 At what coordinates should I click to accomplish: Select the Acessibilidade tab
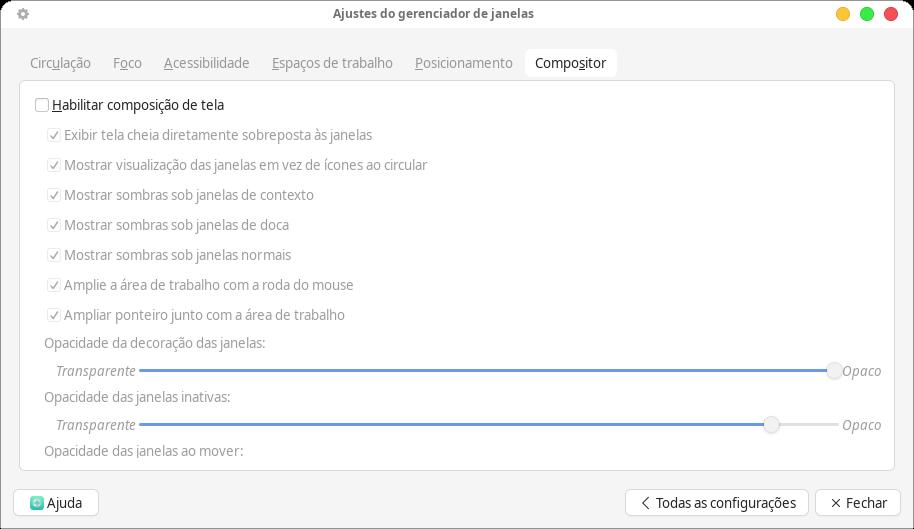coord(206,63)
